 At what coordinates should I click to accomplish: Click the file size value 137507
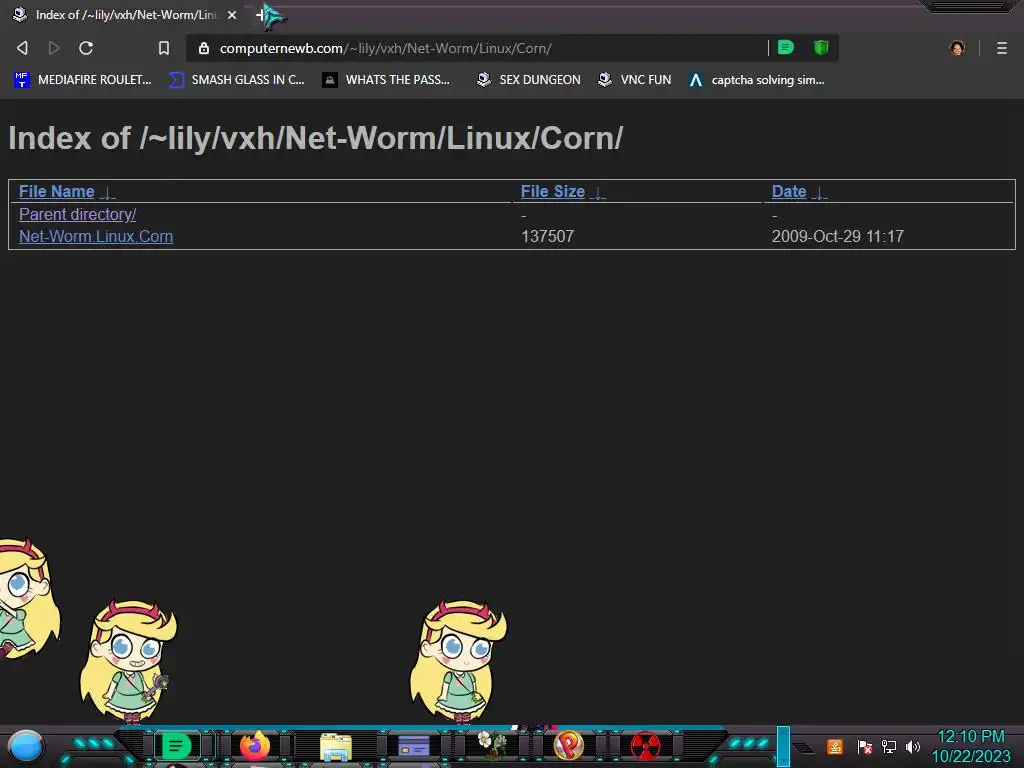(547, 236)
